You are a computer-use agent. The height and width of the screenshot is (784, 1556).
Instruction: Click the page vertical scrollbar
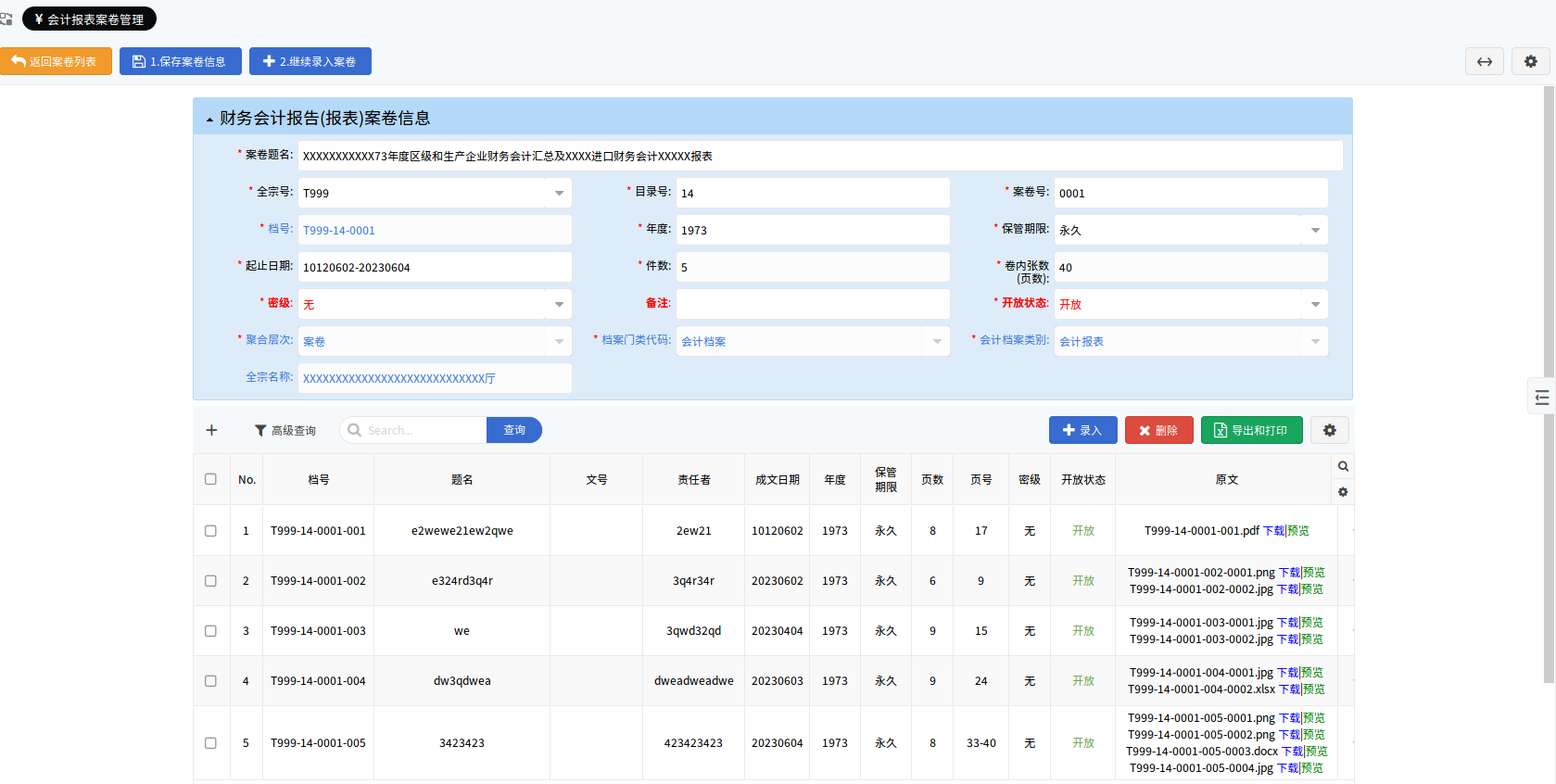1549,385
